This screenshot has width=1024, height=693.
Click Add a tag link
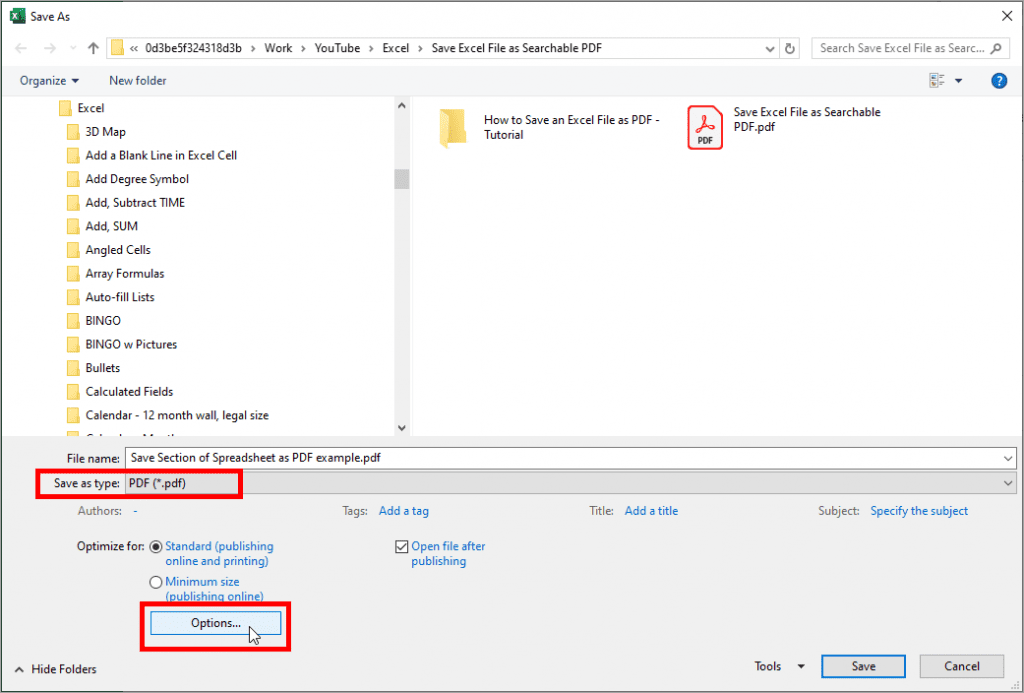click(404, 511)
